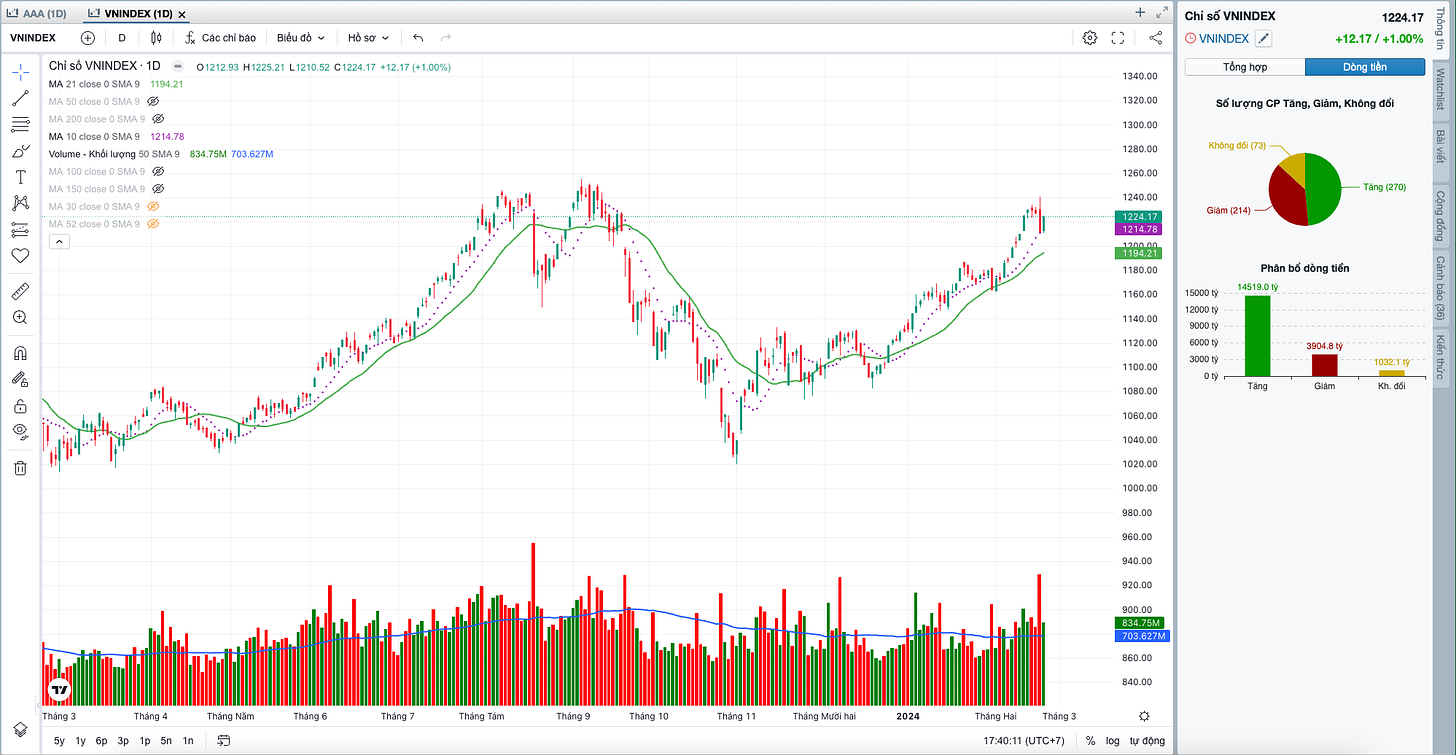The height and width of the screenshot is (755, 1456).
Task: Open the Biểu đồ dropdown
Action: [x=301, y=38]
